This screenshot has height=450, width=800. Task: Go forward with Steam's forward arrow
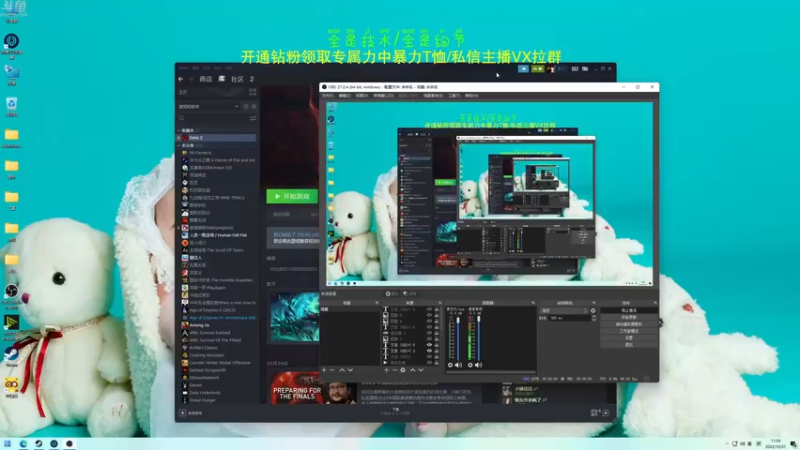(191, 79)
